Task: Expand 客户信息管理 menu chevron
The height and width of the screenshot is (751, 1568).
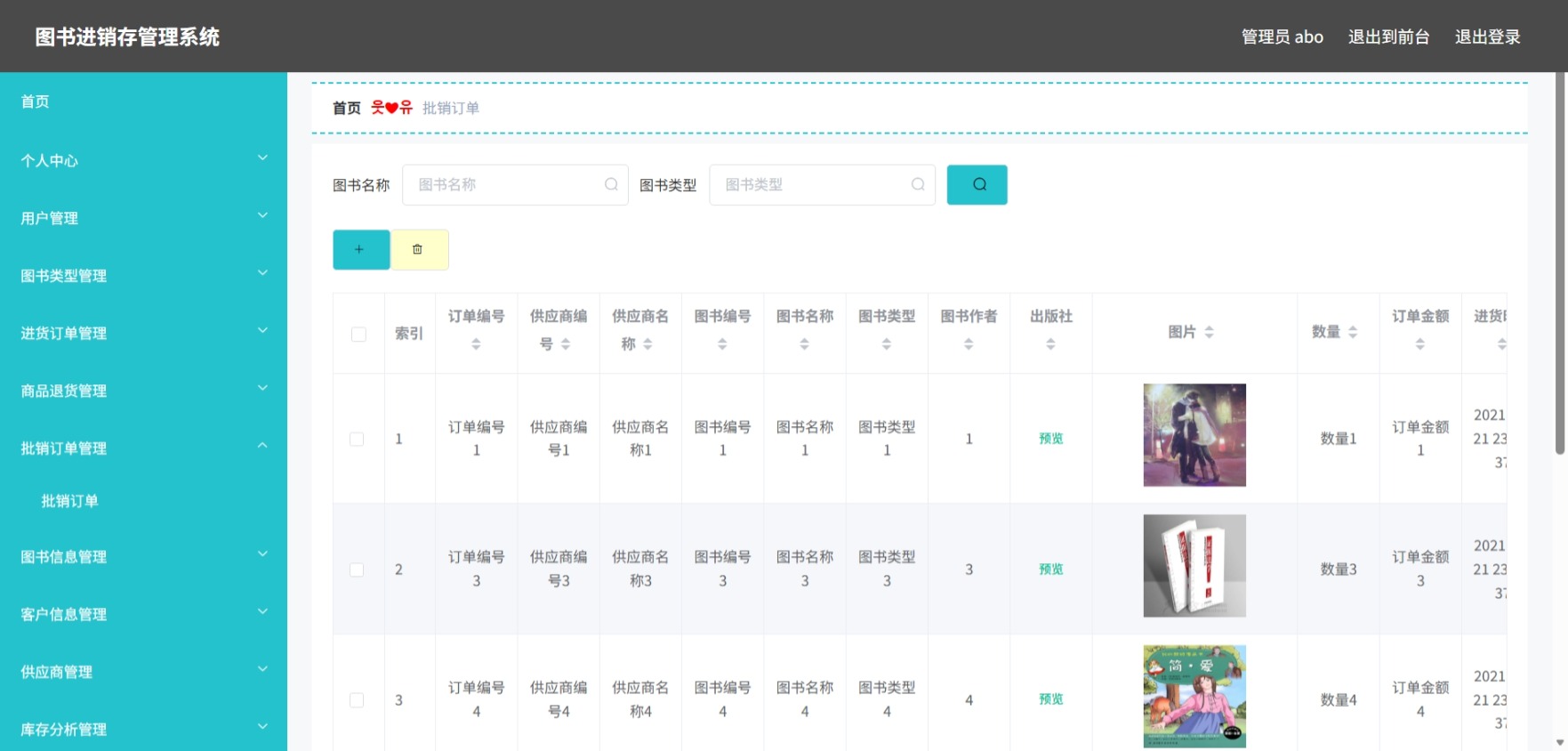Action: point(262,611)
